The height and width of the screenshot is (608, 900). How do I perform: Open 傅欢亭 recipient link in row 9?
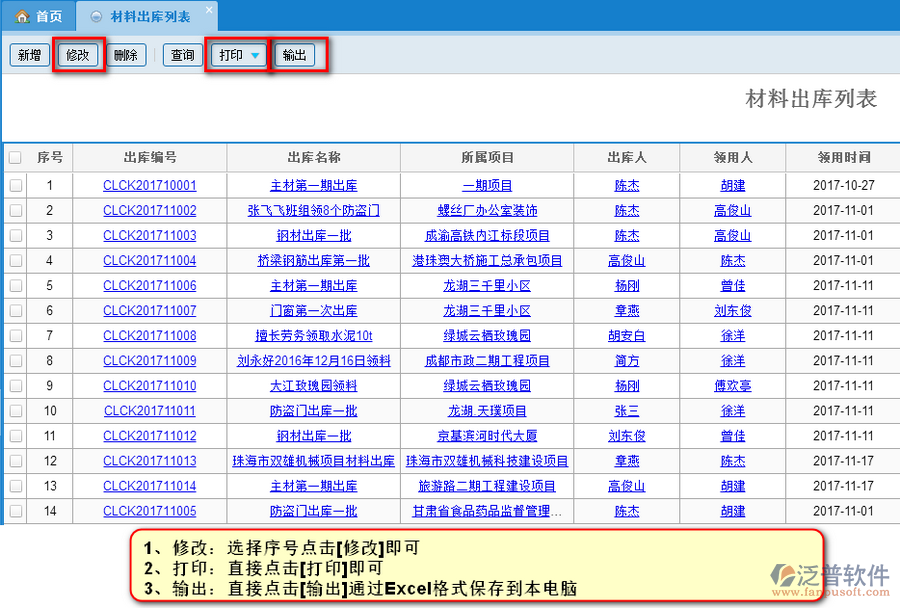click(x=732, y=385)
